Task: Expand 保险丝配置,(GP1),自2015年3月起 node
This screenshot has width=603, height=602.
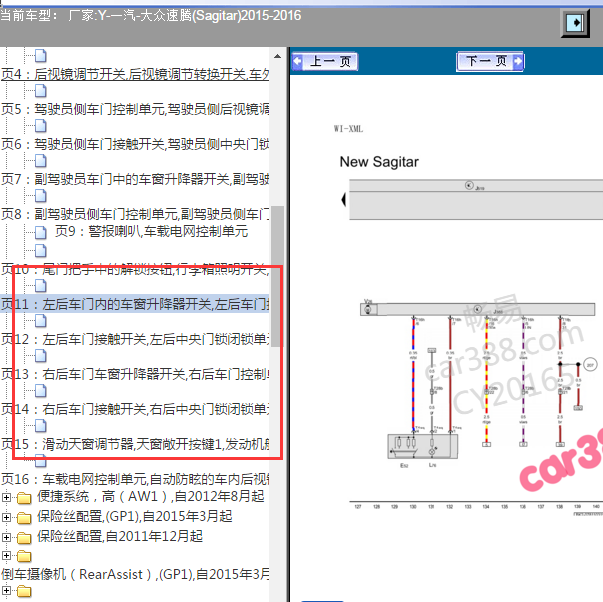Action: [x=6, y=517]
